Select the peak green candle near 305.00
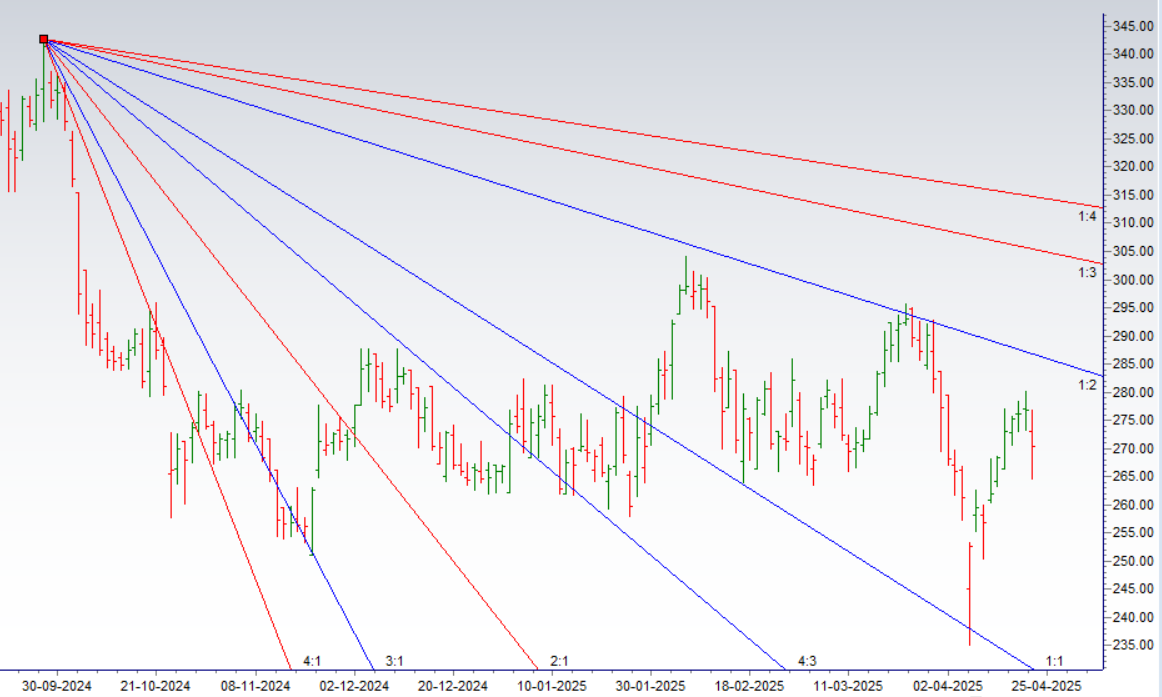 (686, 280)
